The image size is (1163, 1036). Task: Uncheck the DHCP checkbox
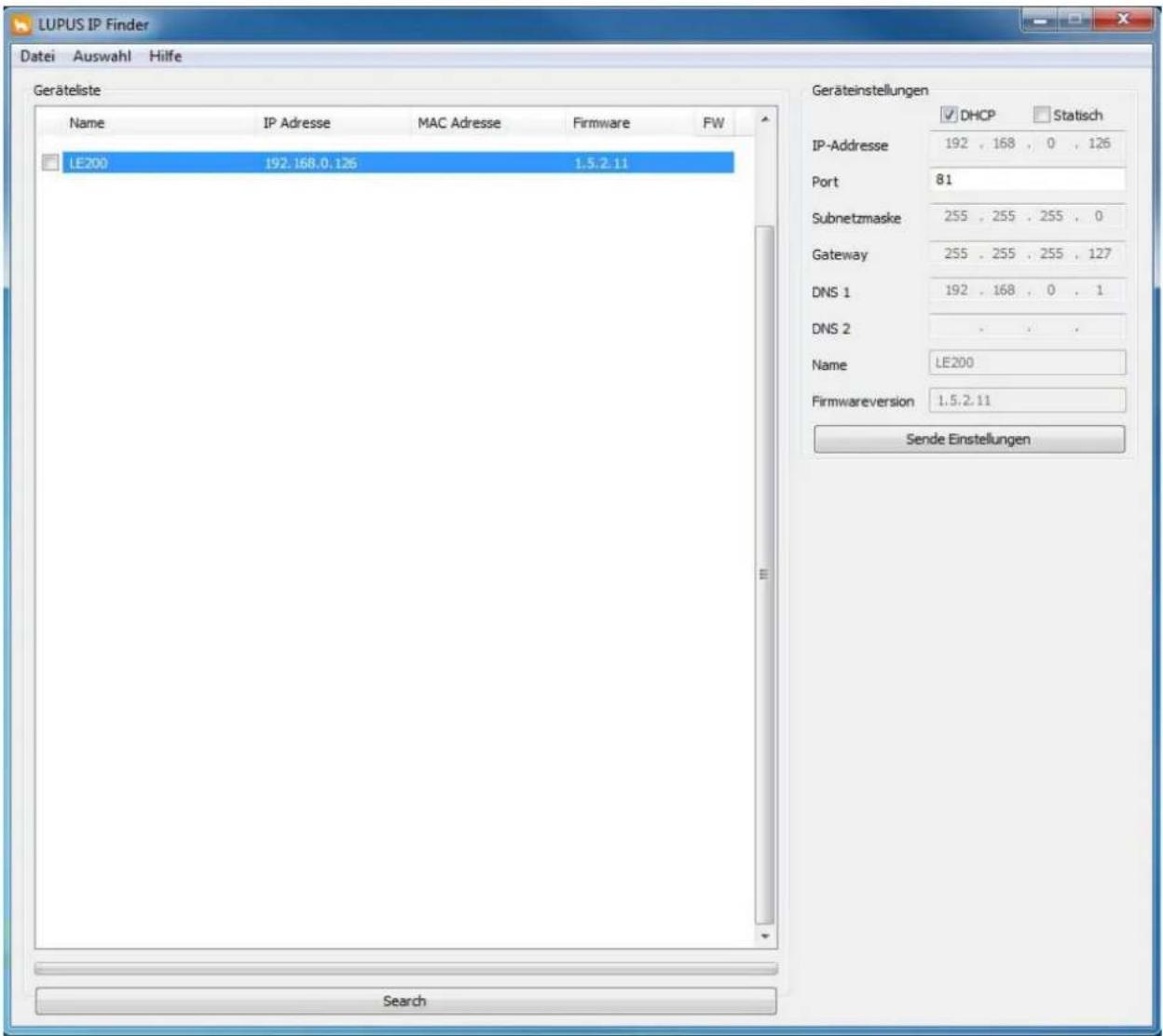point(948,115)
